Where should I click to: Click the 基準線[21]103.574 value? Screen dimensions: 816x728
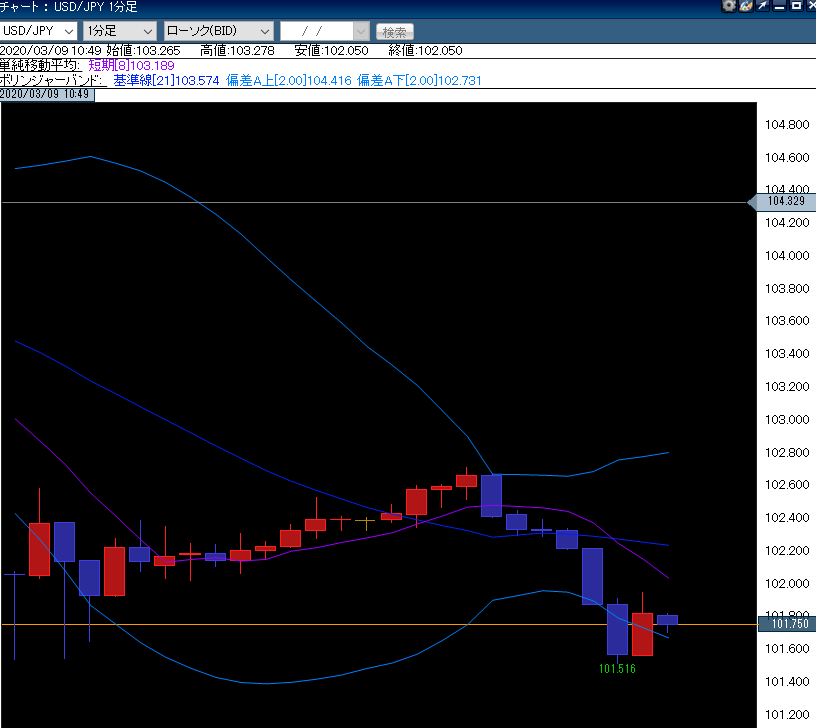[x=166, y=81]
